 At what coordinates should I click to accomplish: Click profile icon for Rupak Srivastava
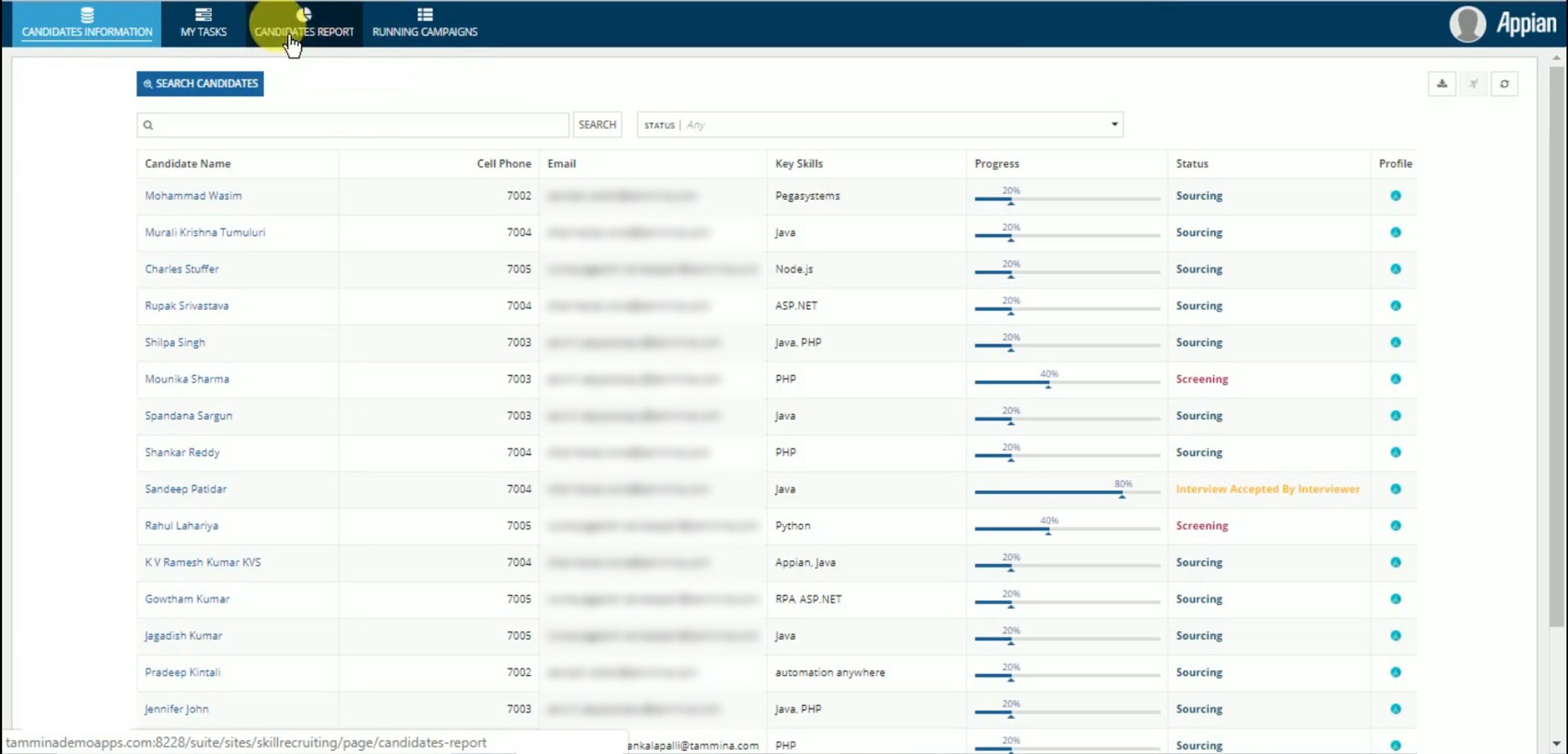[1396, 305]
